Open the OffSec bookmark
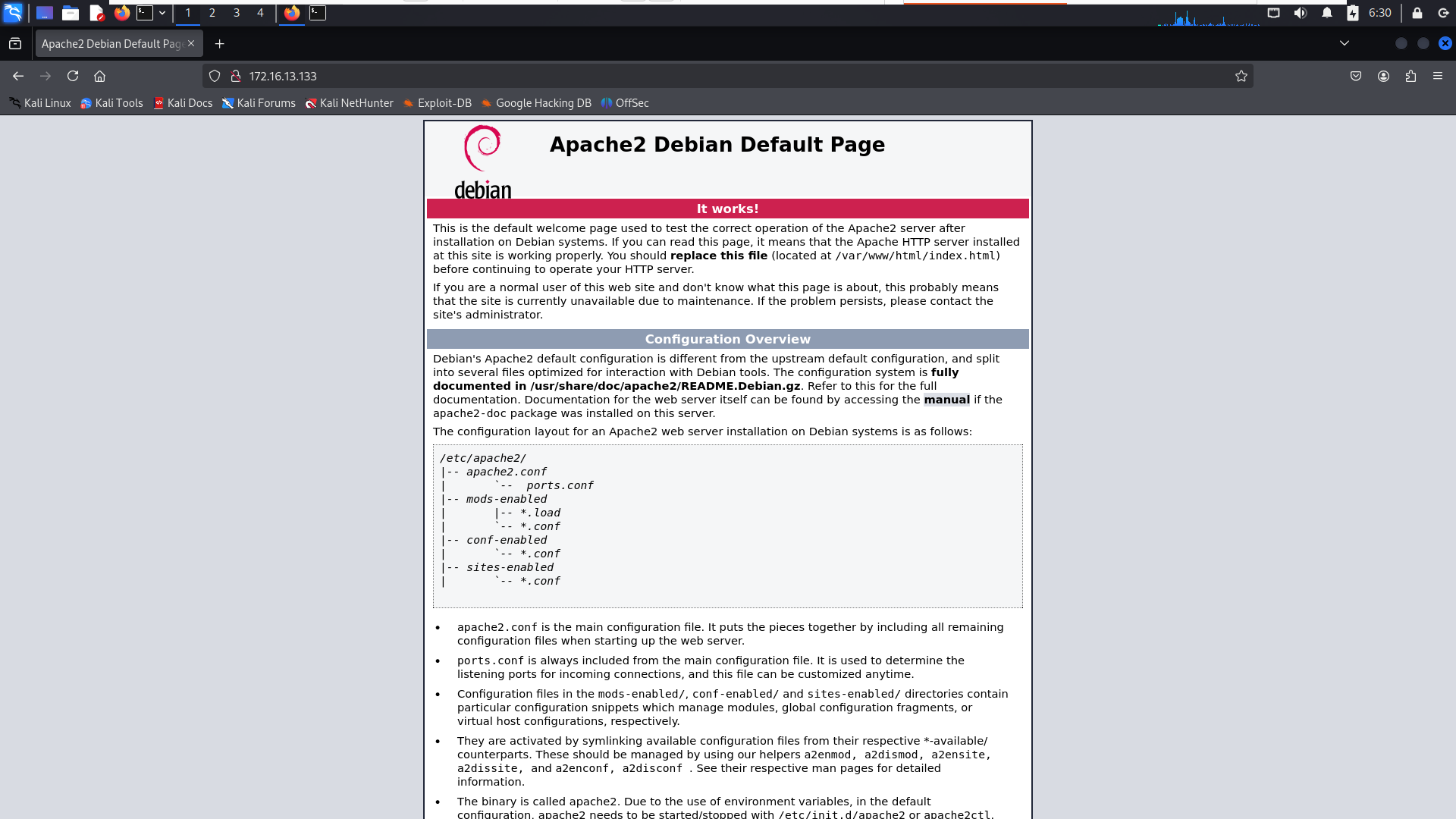1456x819 pixels. pyautogui.click(x=625, y=103)
